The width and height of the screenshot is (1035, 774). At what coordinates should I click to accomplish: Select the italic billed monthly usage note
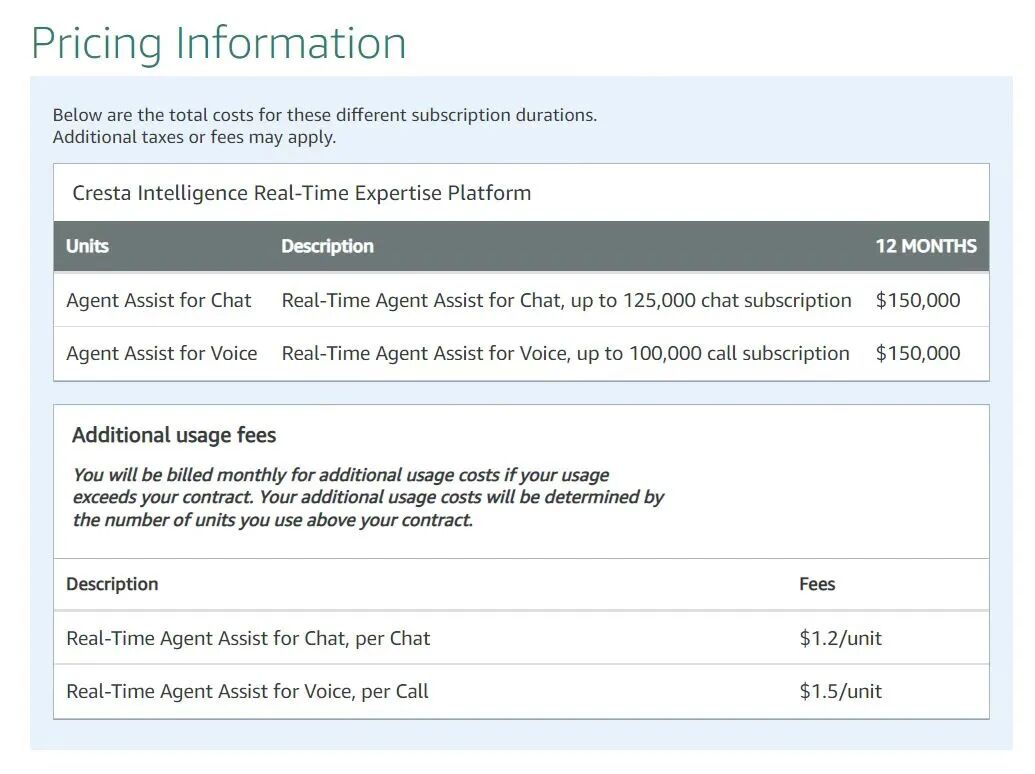point(368,497)
